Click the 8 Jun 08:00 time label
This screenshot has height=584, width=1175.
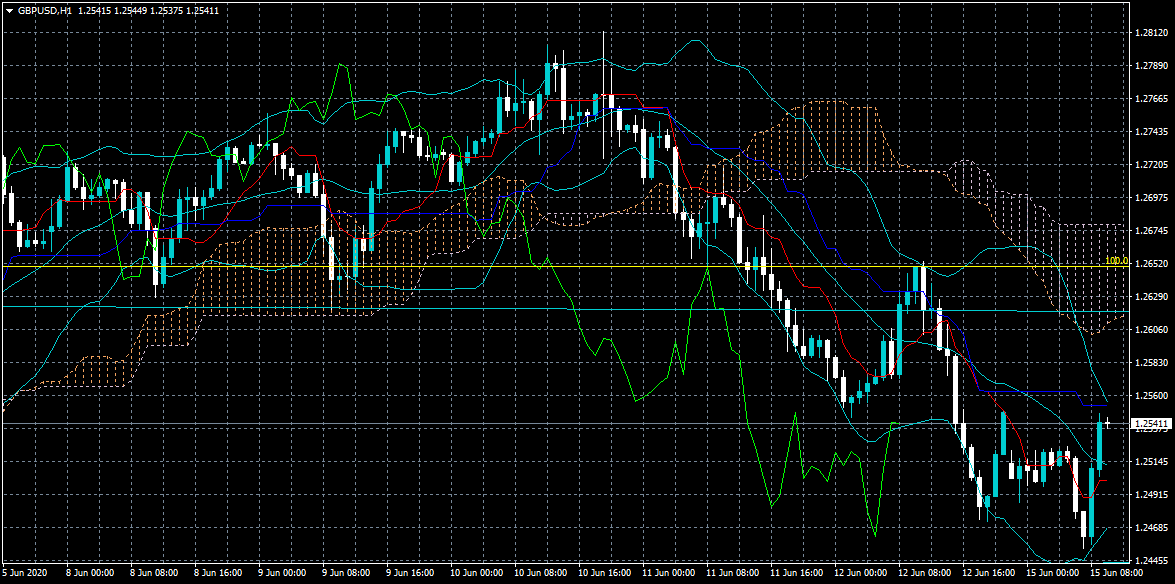point(154,574)
